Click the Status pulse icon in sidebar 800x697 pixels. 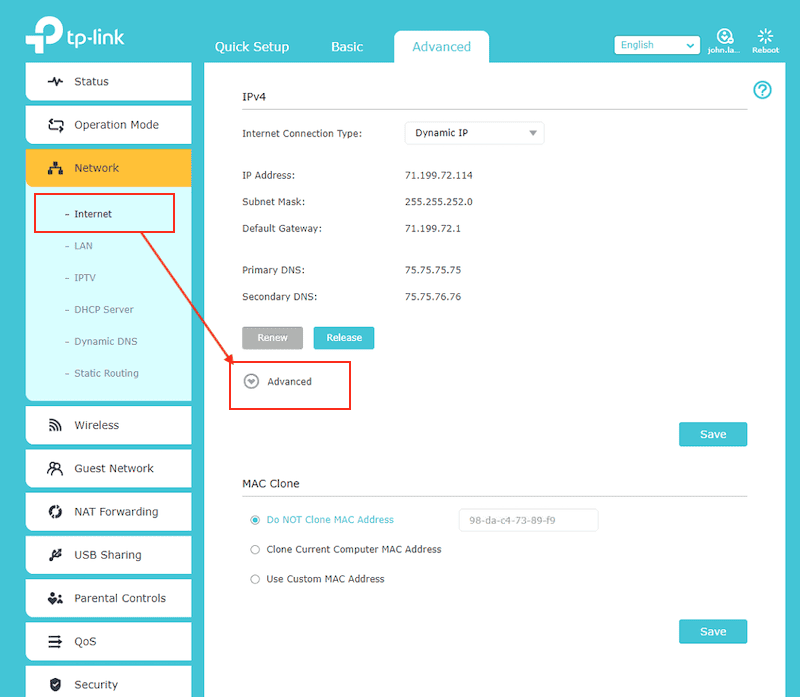click(55, 82)
